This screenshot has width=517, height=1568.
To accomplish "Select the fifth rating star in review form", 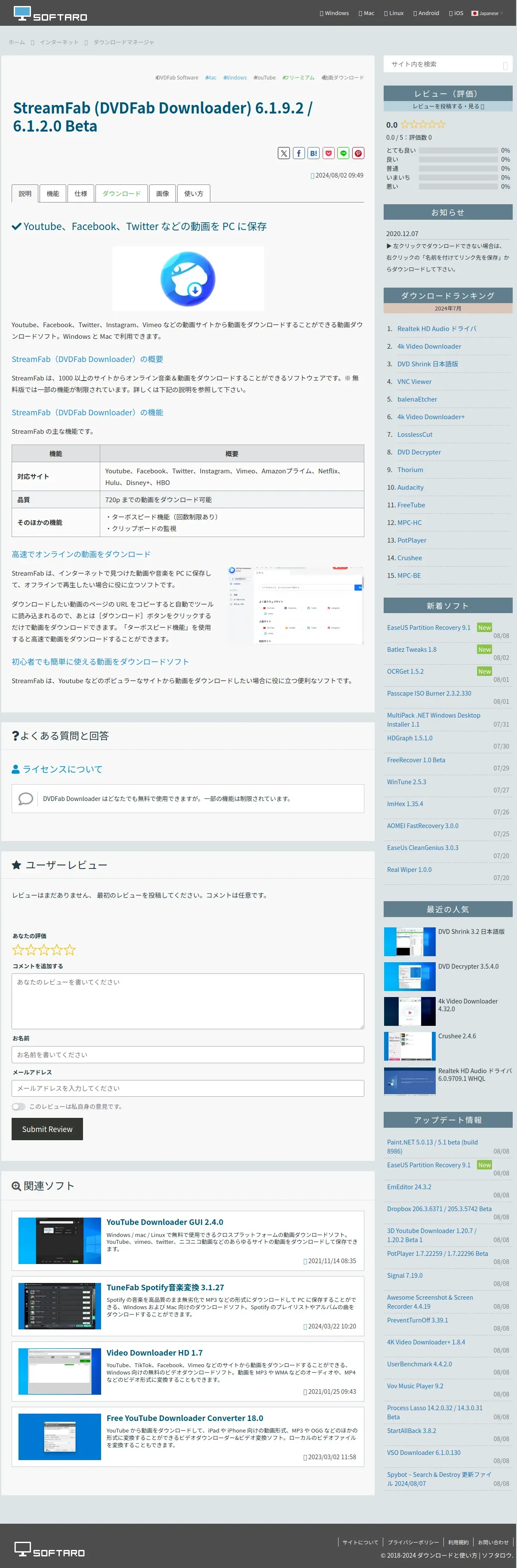I will tap(70, 950).
